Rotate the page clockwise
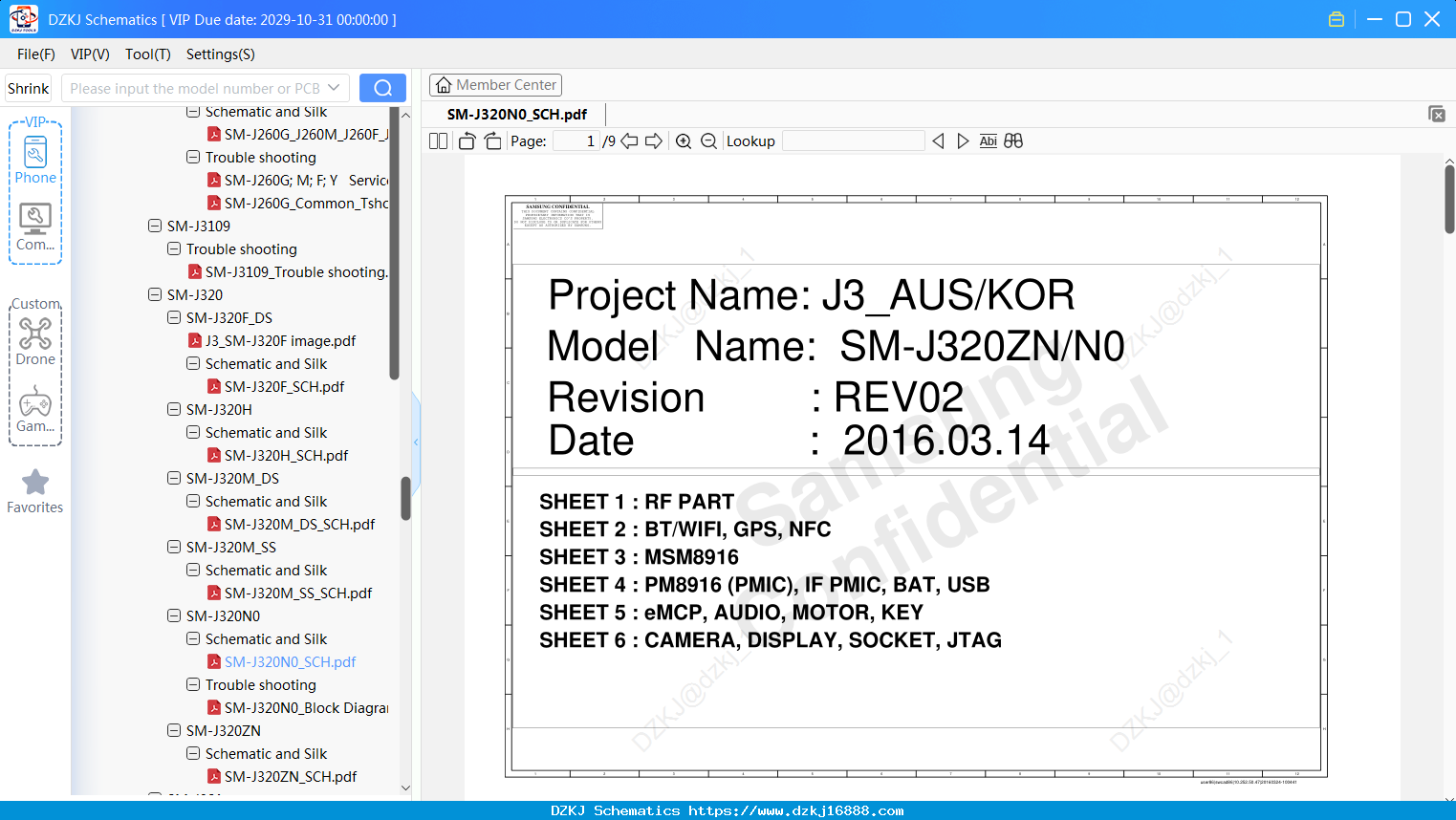Image resolution: width=1456 pixels, height=820 pixels. pyautogui.click(x=493, y=141)
